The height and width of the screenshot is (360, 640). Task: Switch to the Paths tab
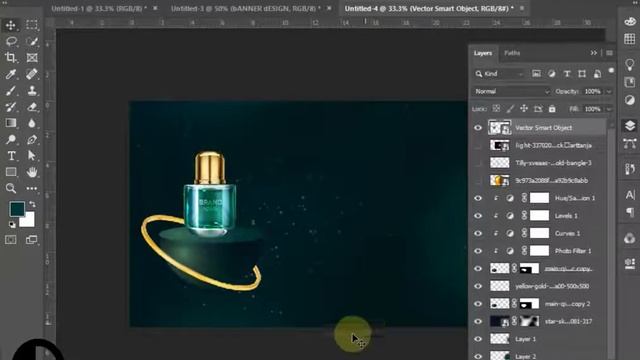[x=512, y=53]
